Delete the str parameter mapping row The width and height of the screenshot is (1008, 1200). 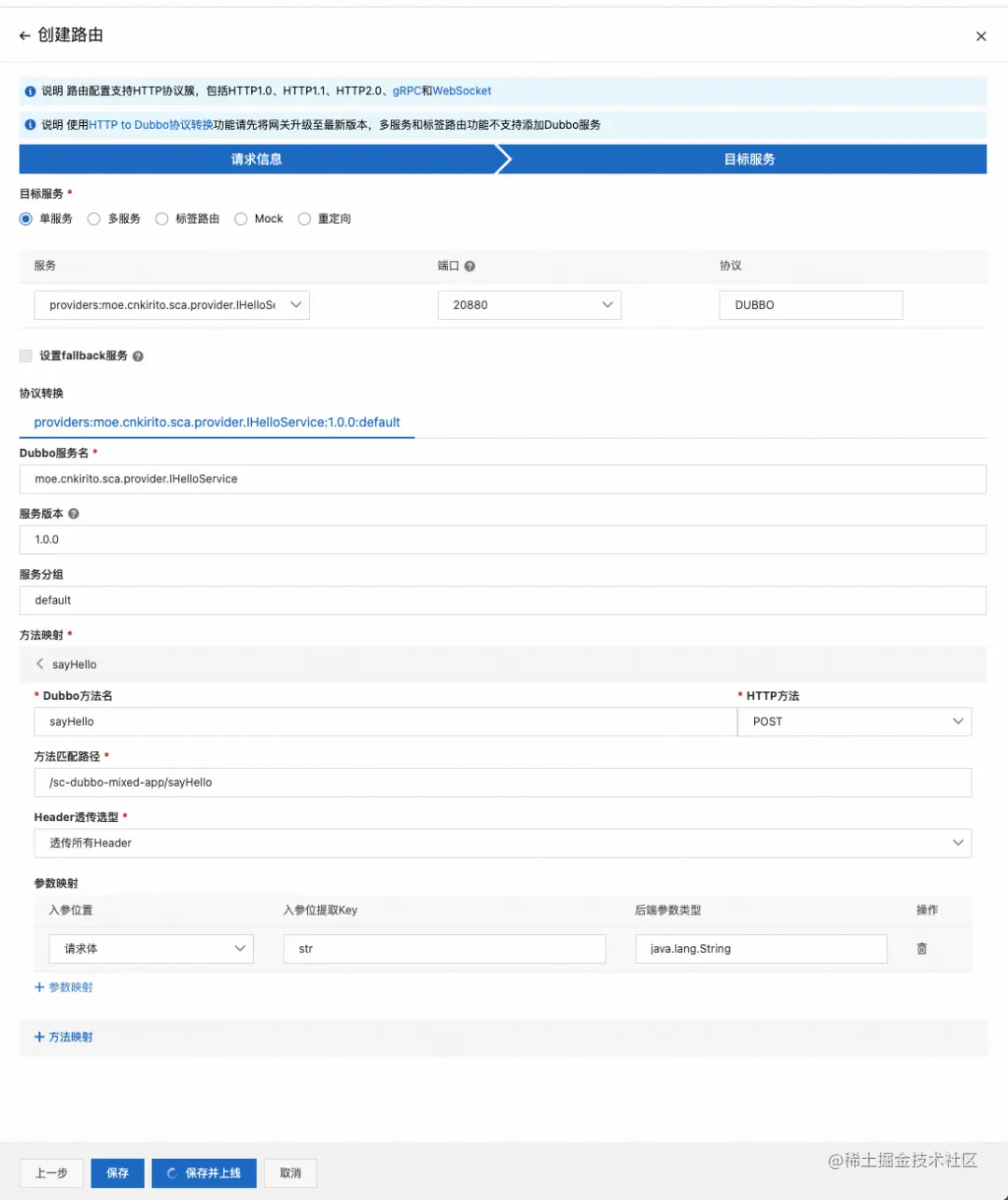922,949
